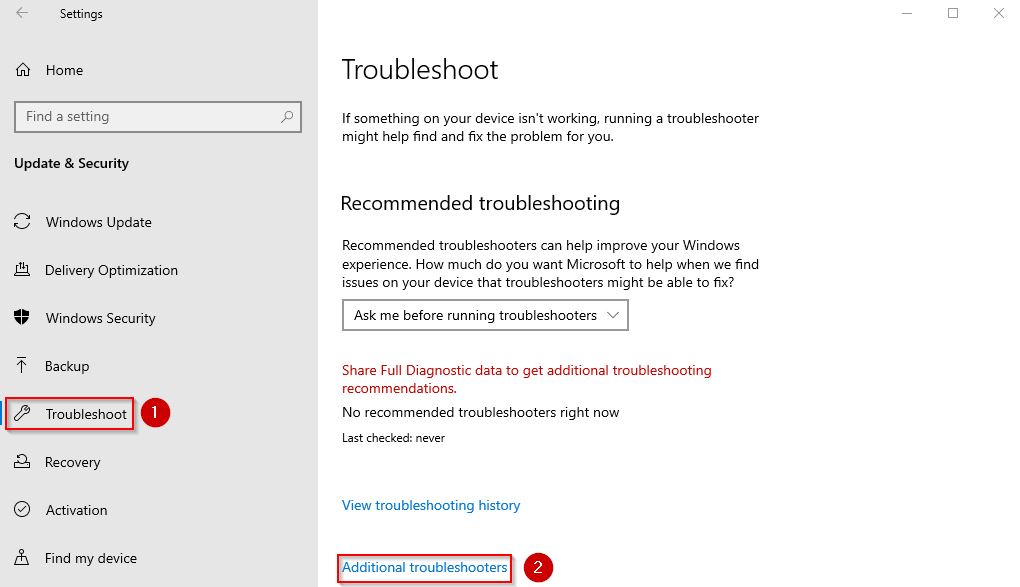Click the Home house icon
Screen dimensions: 1020x587
click(22, 70)
